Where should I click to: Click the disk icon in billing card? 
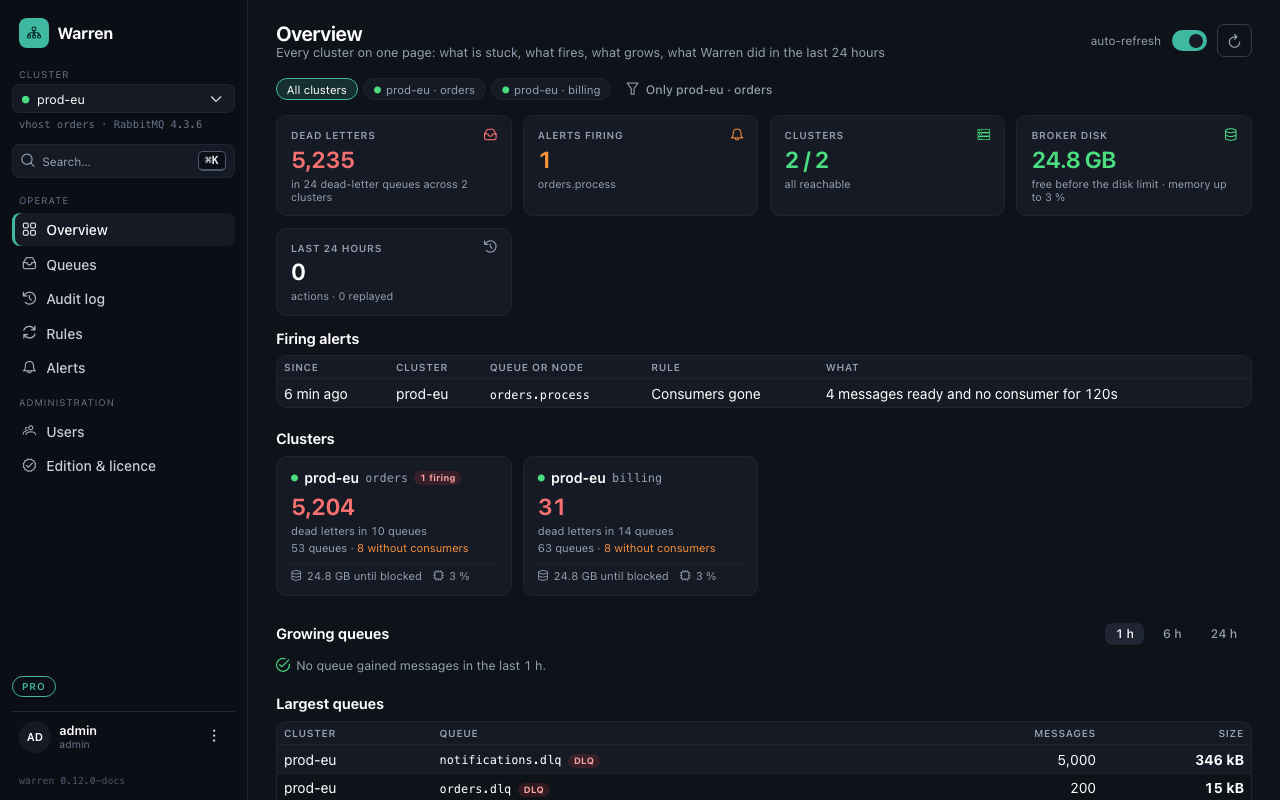click(543, 576)
